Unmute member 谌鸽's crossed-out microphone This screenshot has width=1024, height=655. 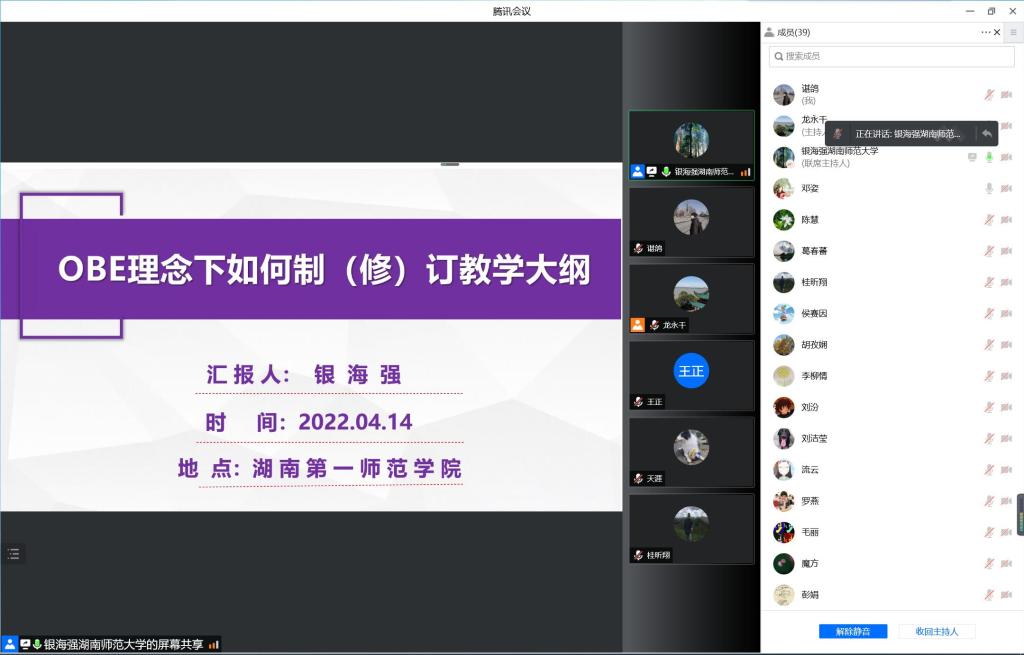[990, 94]
